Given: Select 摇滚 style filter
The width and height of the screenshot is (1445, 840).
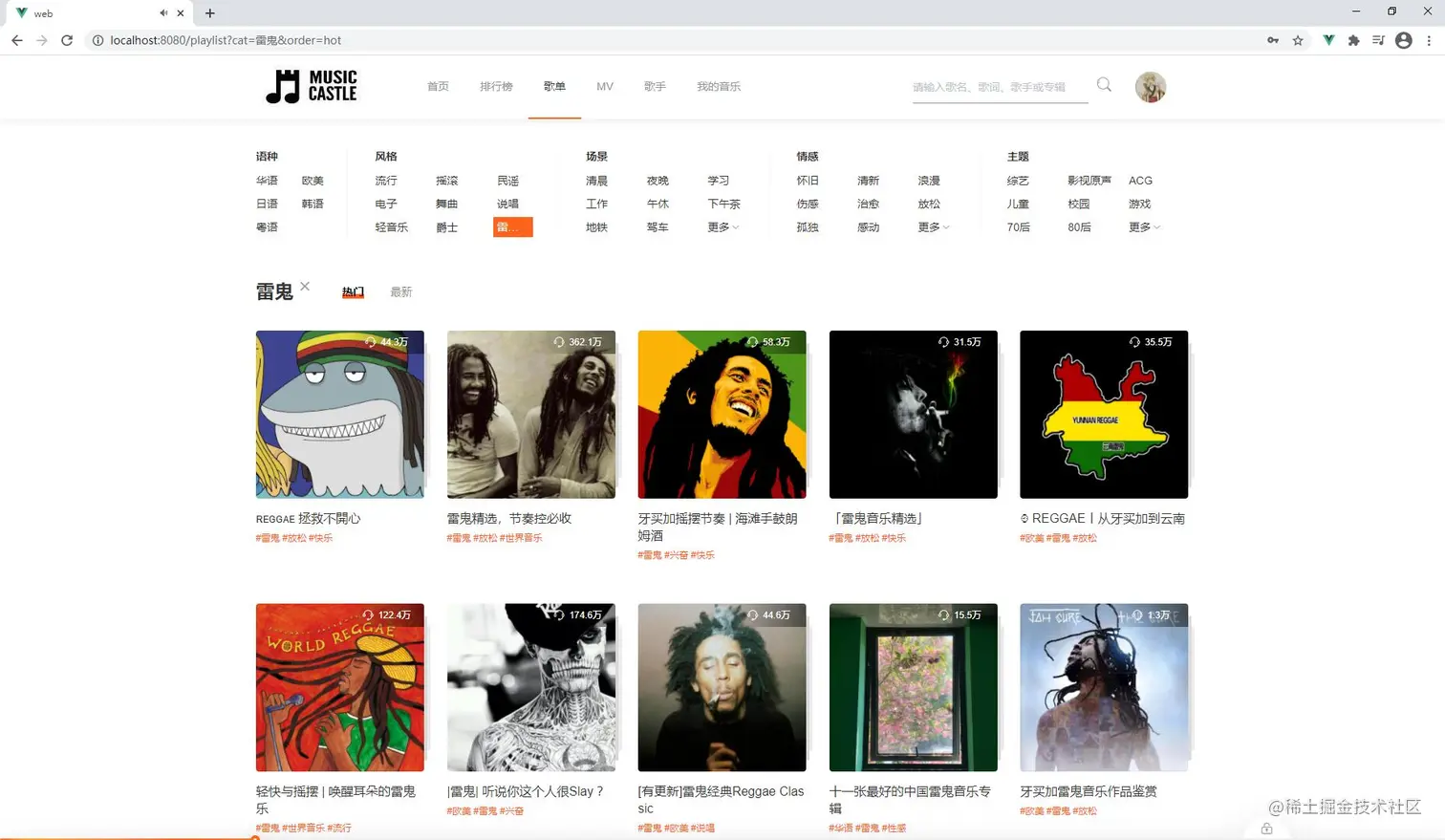Looking at the screenshot, I should pos(447,181).
